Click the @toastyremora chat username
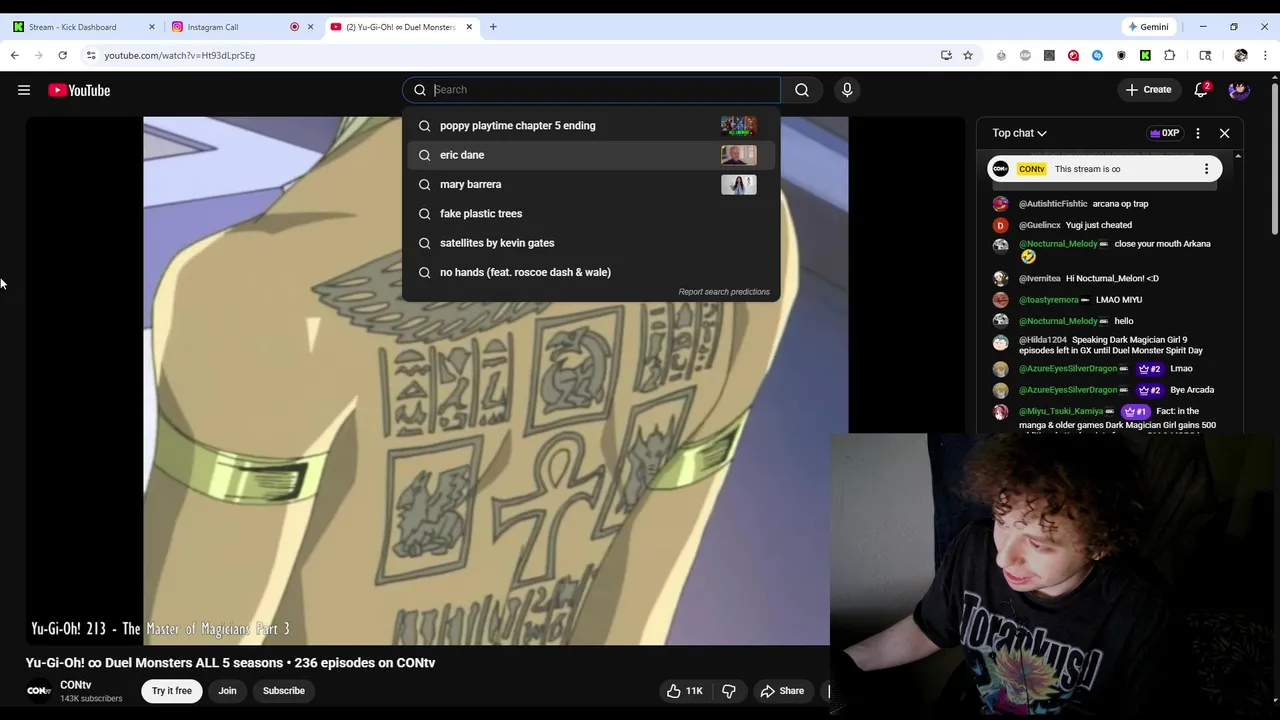 pos(1049,300)
